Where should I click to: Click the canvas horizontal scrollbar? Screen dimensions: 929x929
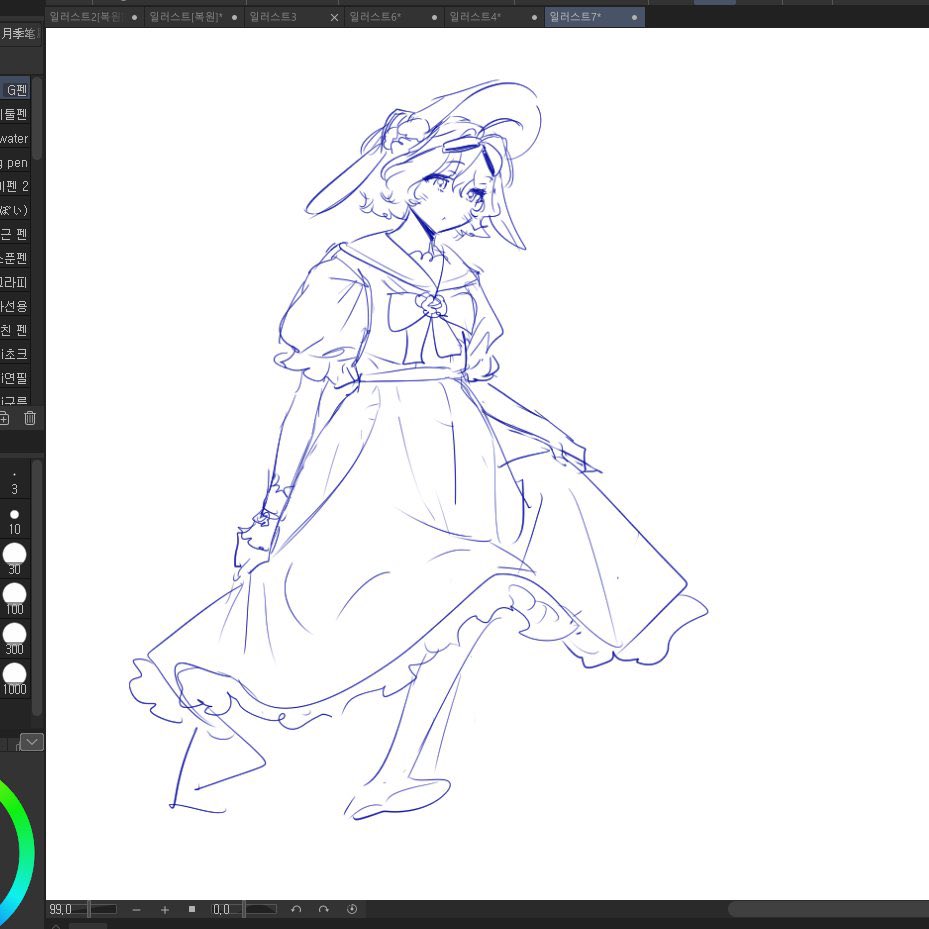click(828, 909)
